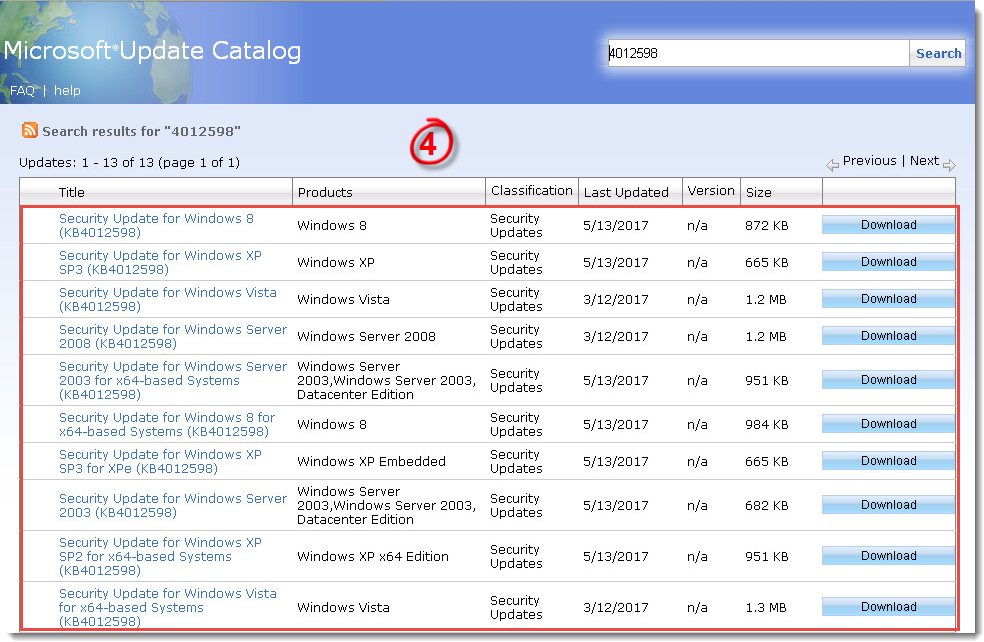
Task: Click the Previous page arrow icon
Action: coord(832,165)
